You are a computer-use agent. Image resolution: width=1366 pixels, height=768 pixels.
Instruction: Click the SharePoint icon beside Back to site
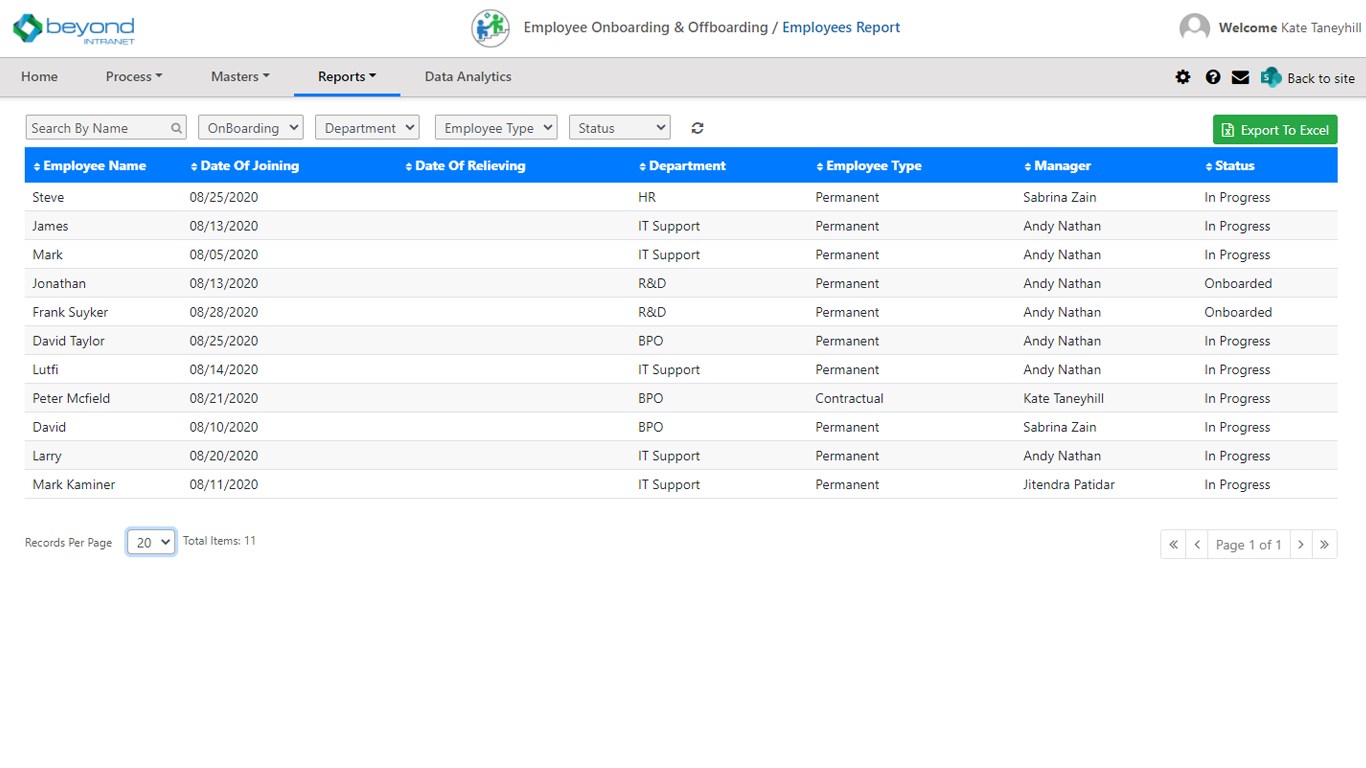pyautogui.click(x=1271, y=77)
